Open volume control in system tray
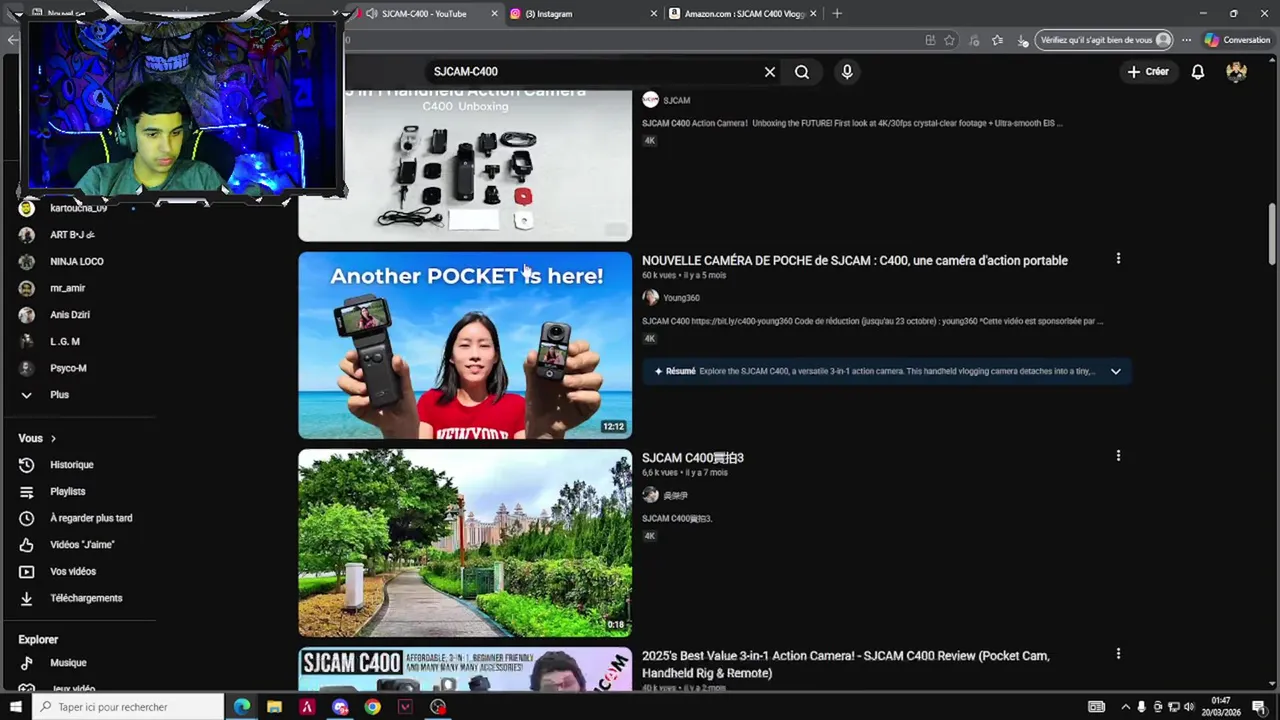Image resolution: width=1280 pixels, height=720 pixels. [1189, 707]
